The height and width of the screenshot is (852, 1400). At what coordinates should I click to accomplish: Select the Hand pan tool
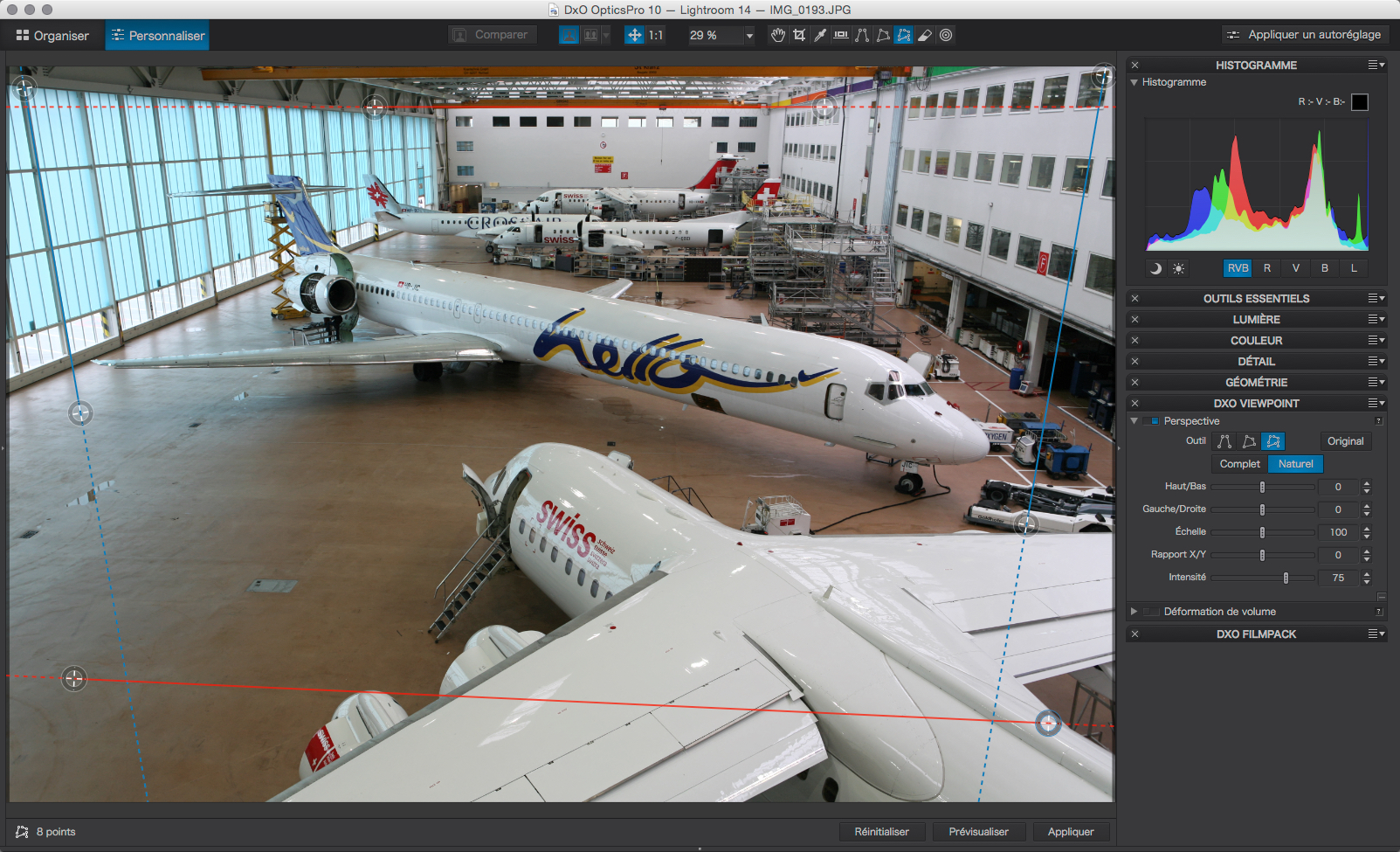(777, 35)
